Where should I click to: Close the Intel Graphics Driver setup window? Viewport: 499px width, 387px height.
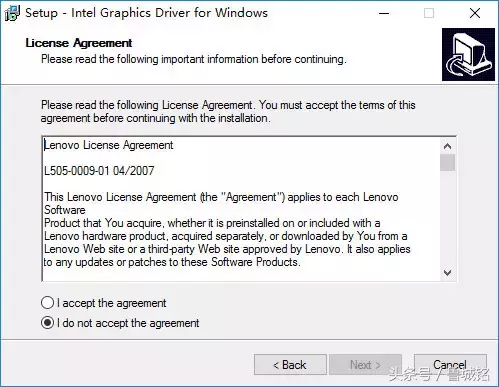[475, 13]
